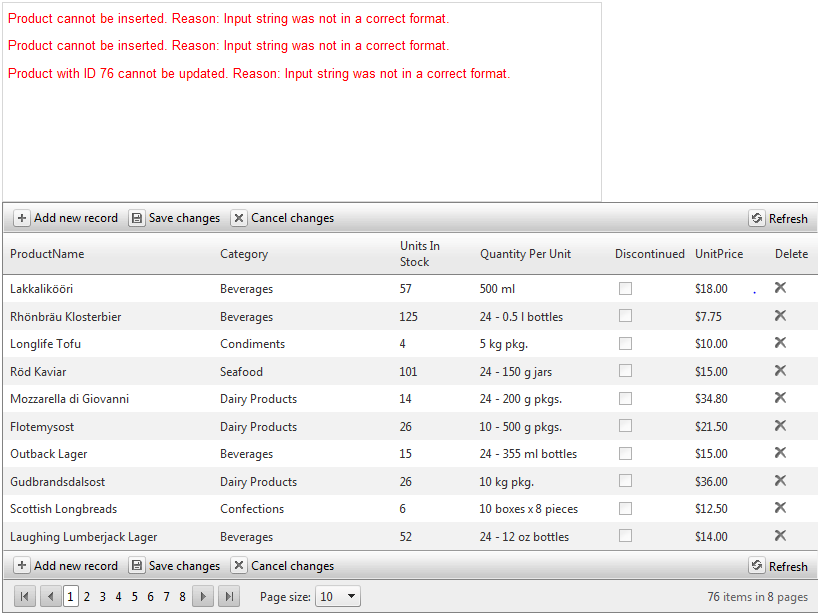
Task: Delete the Mozzarella di Giovanni row
Action: (x=780, y=398)
